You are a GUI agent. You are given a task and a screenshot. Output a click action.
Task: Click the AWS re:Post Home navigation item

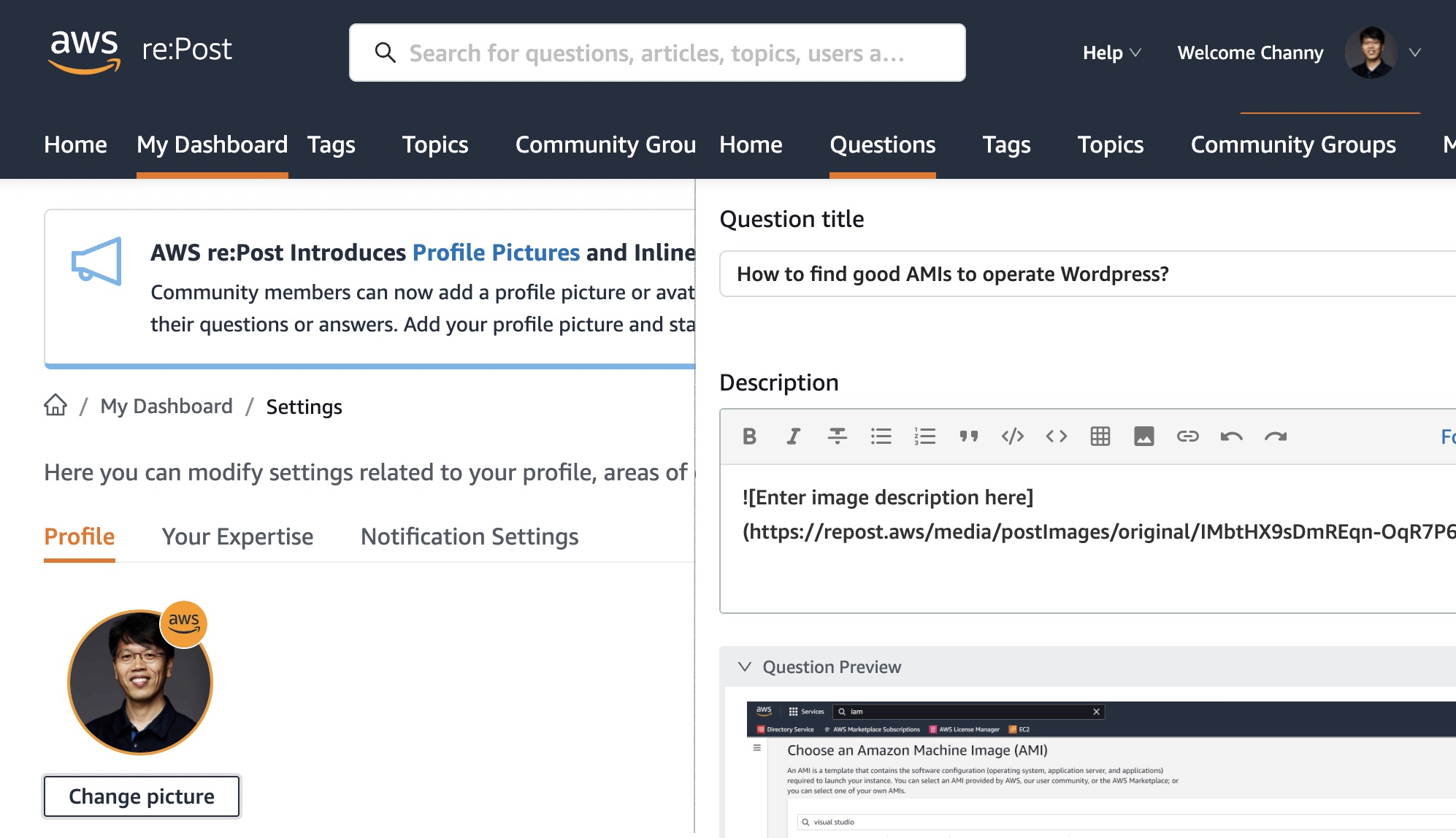(74, 145)
